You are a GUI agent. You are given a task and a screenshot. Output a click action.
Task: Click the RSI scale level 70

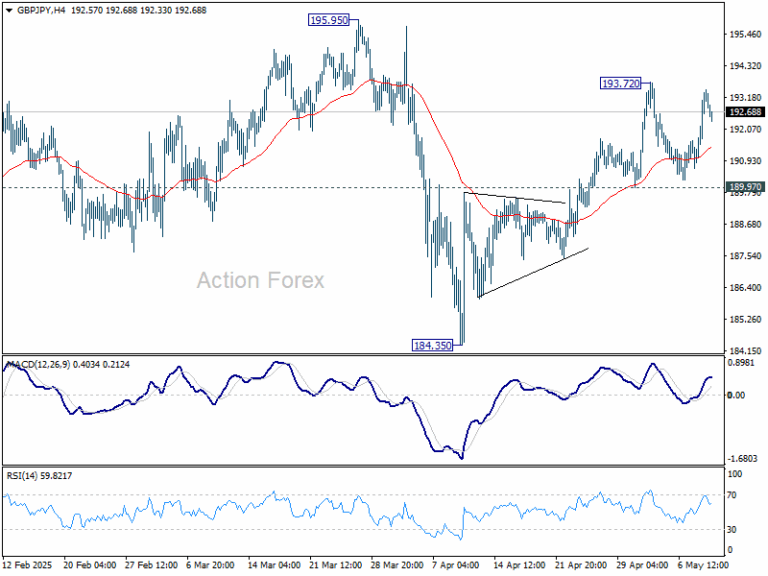coord(732,495)
